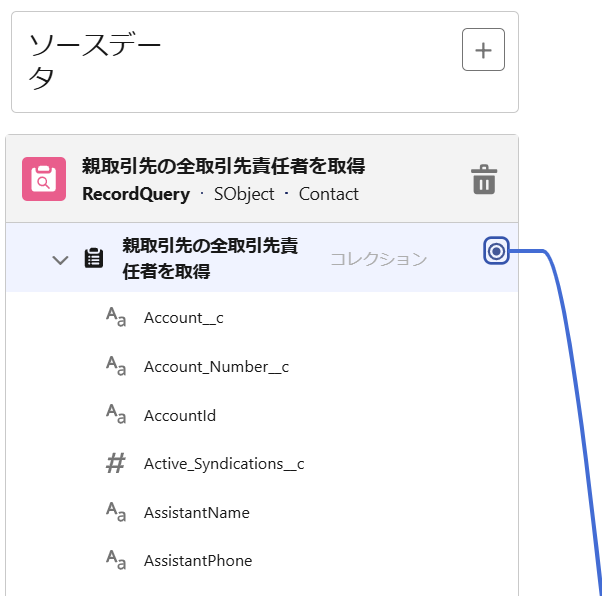Click the ソースデータ panel heading
The height and width of the screenshot is (596, 602).
94,61
